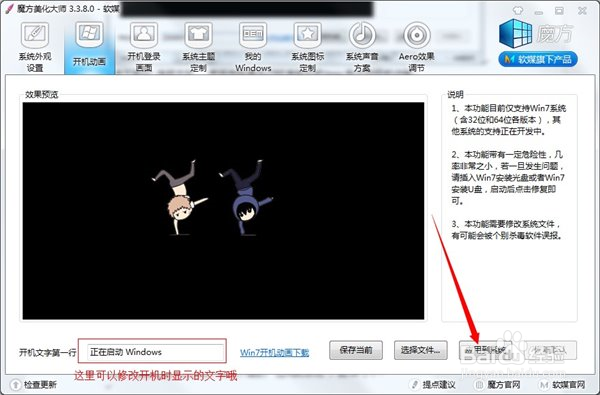600x395 pixels.
Task: Select the 开机动画 tab
Action: (x=90, y=46)
